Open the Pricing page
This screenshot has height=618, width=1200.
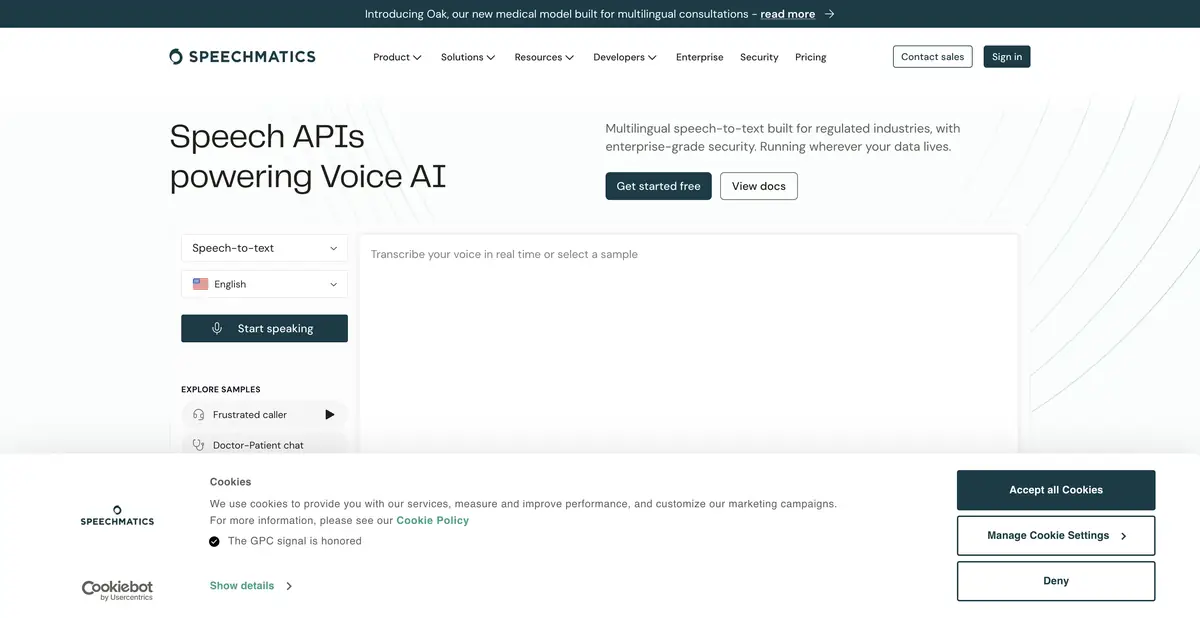(x=811, y=57)
